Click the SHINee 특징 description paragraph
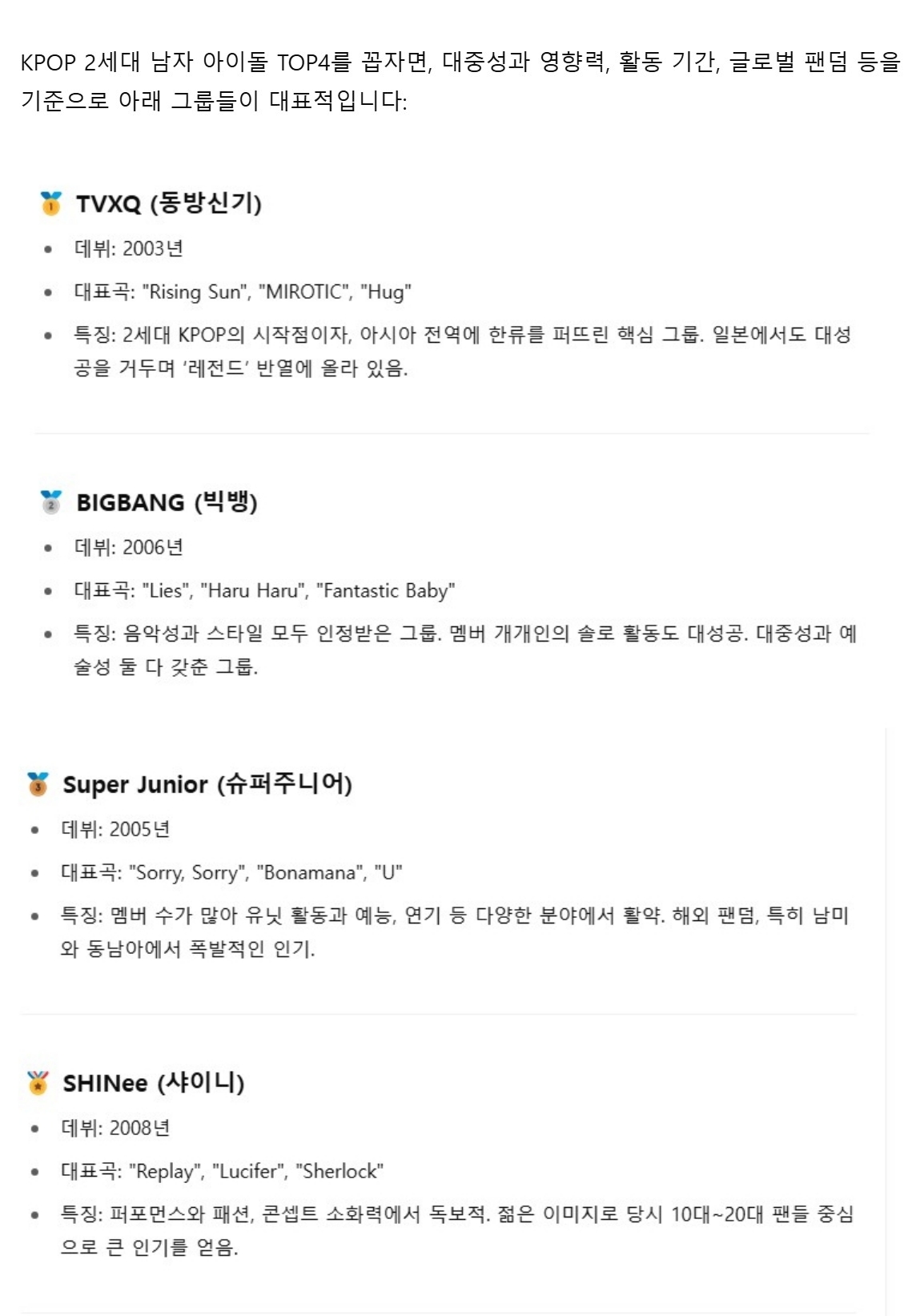 tap(456, 1230)
